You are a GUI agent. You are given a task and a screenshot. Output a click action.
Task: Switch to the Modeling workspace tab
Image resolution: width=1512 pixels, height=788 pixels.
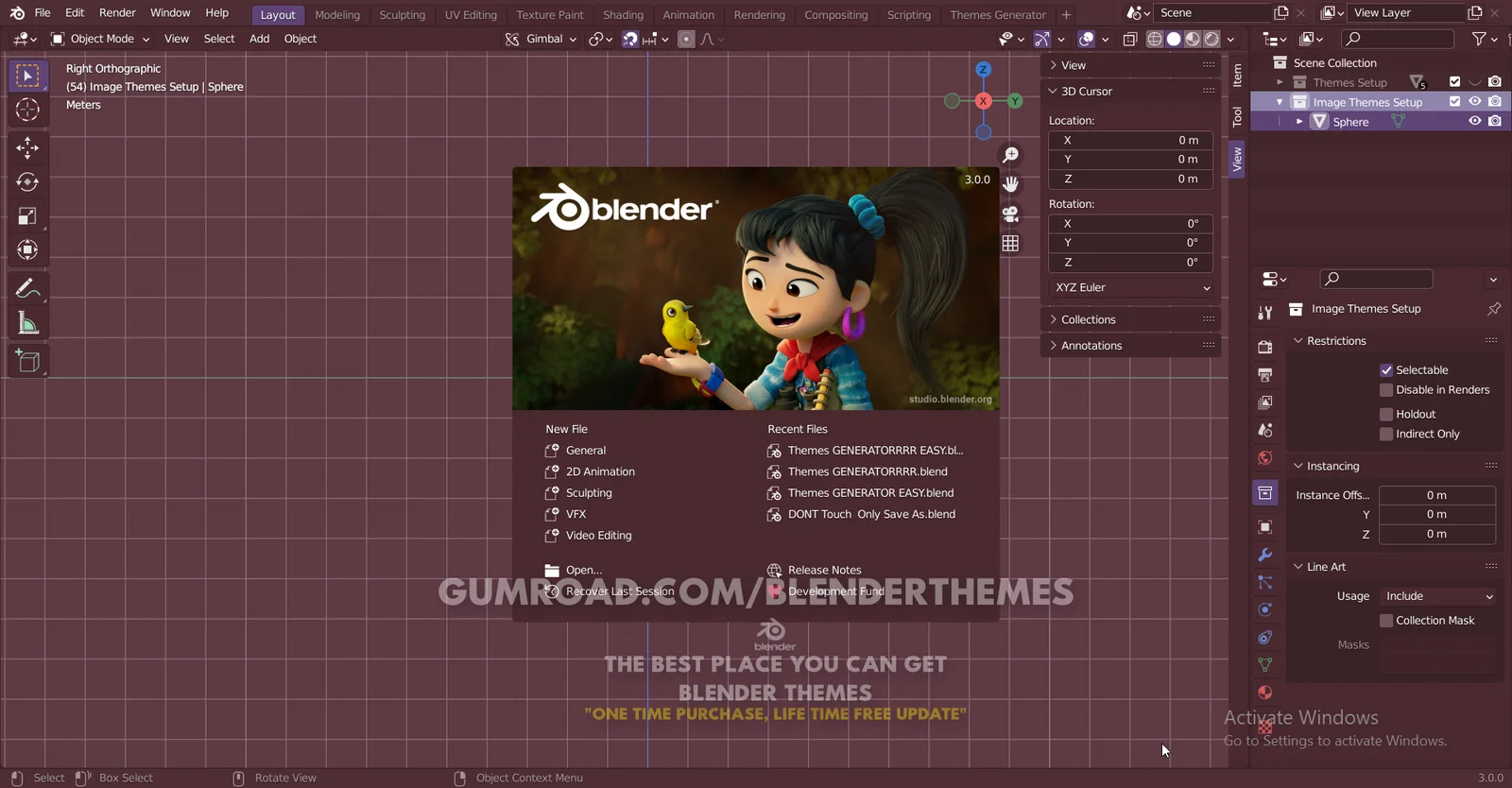(x=337, y=15)
